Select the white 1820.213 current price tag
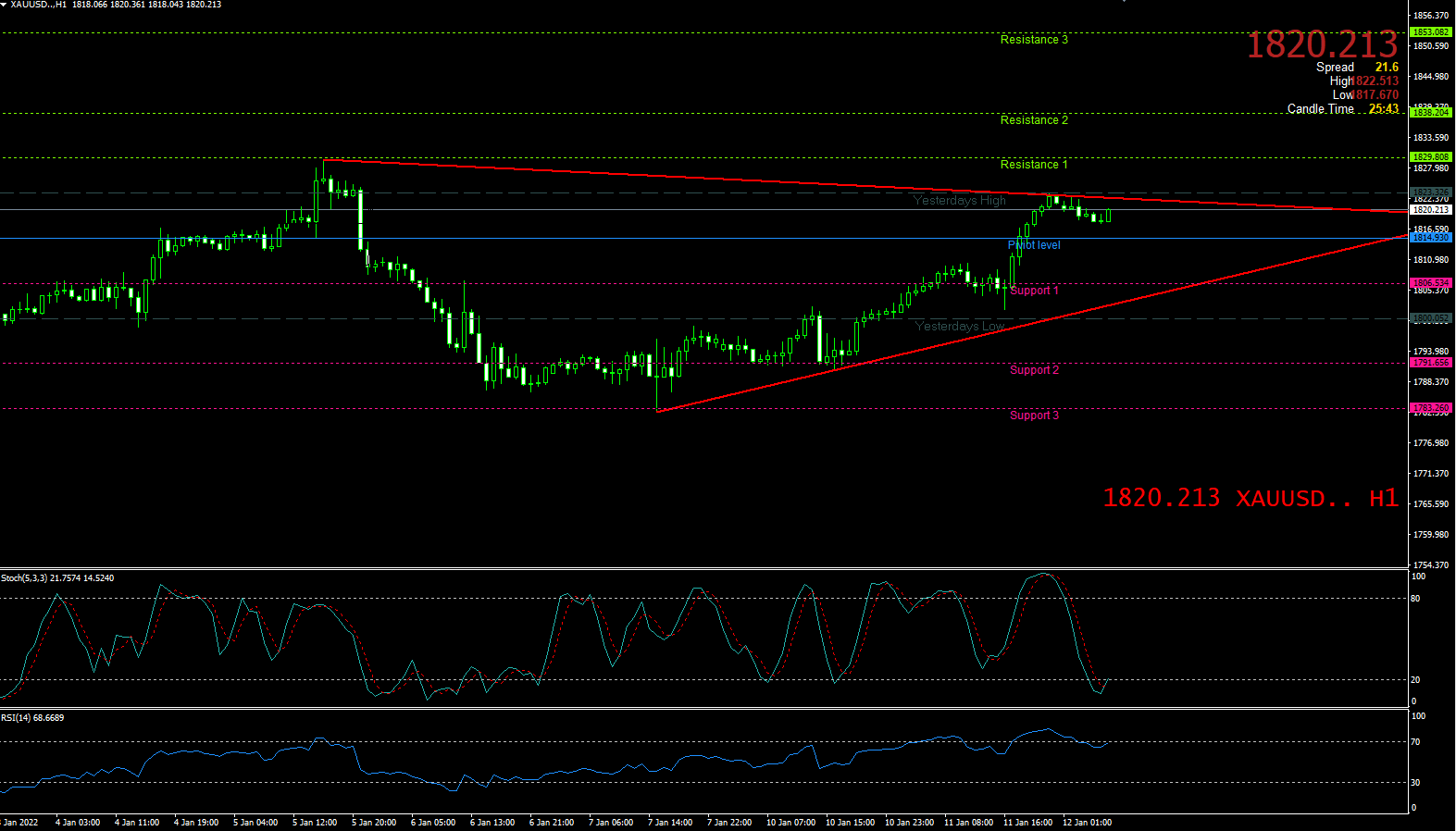1456x831 pixels. point(1430,210)
